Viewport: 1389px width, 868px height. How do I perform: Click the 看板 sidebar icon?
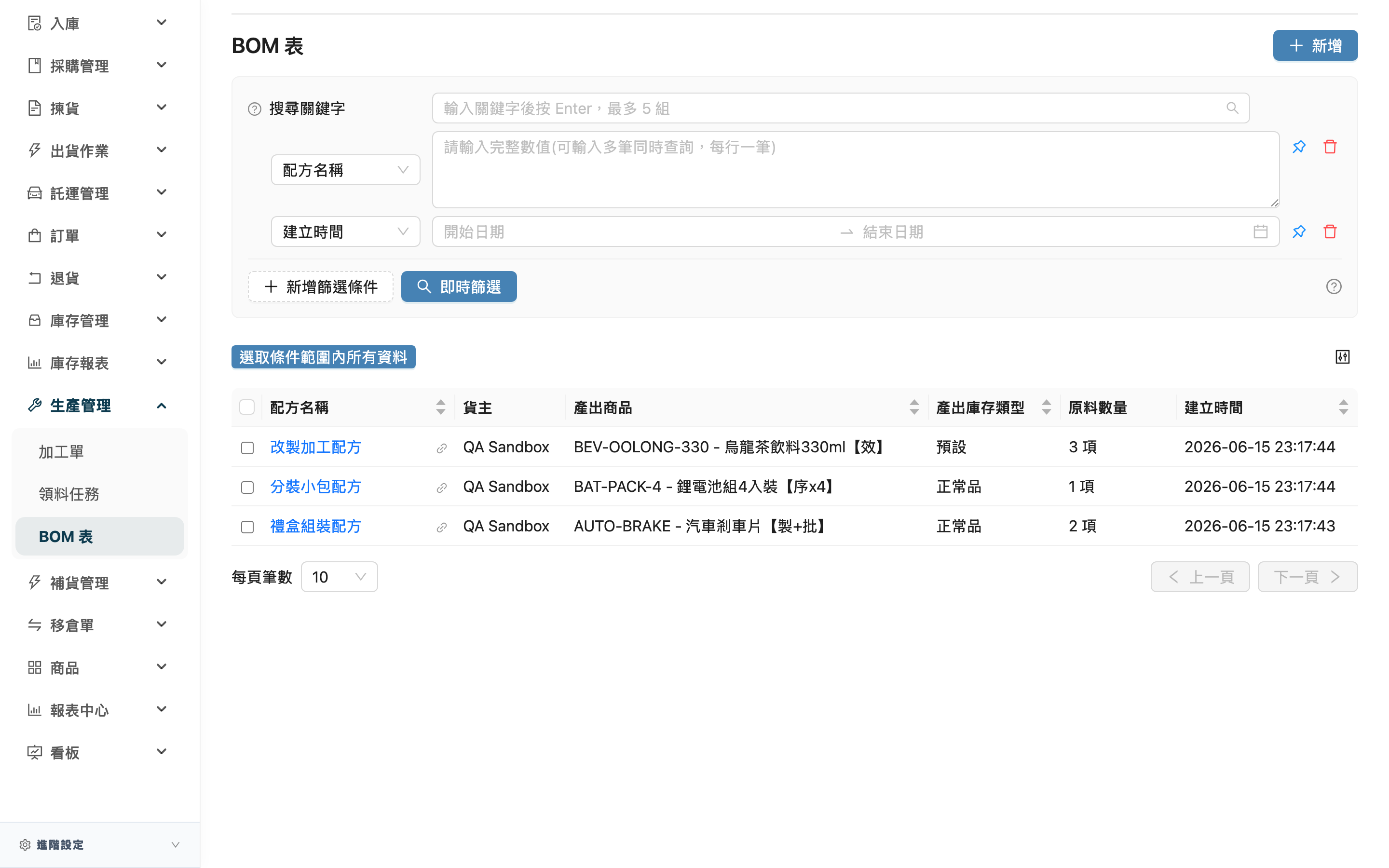pos(34,752)
